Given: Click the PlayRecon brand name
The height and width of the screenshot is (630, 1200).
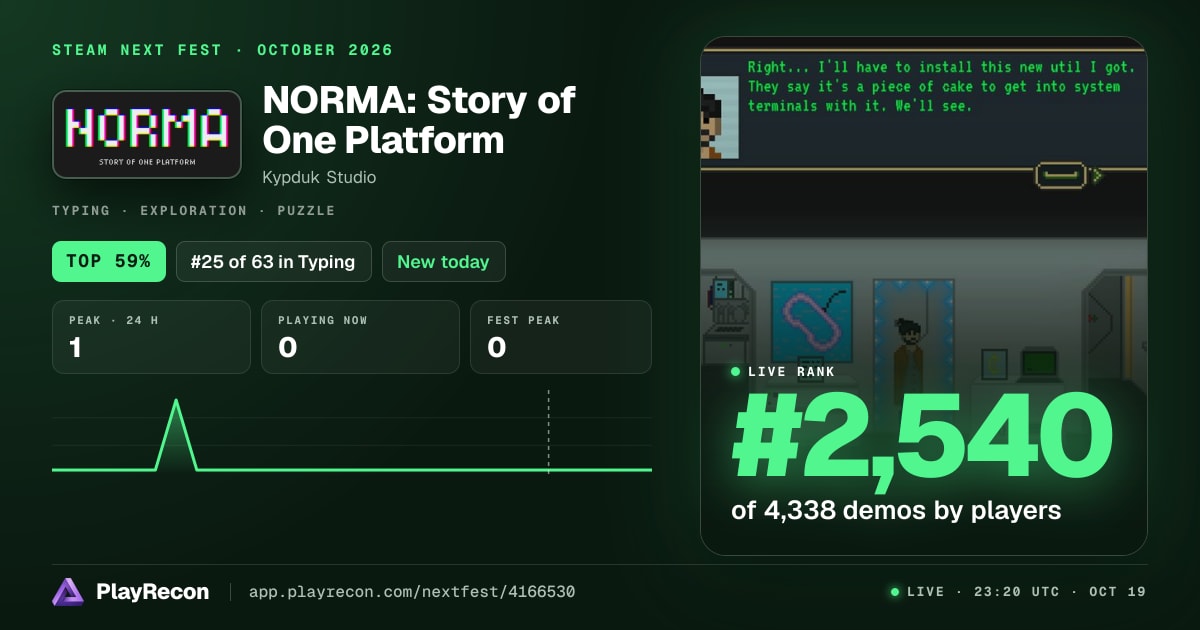Looking at the screenshot, I should (x=153, y=592).
